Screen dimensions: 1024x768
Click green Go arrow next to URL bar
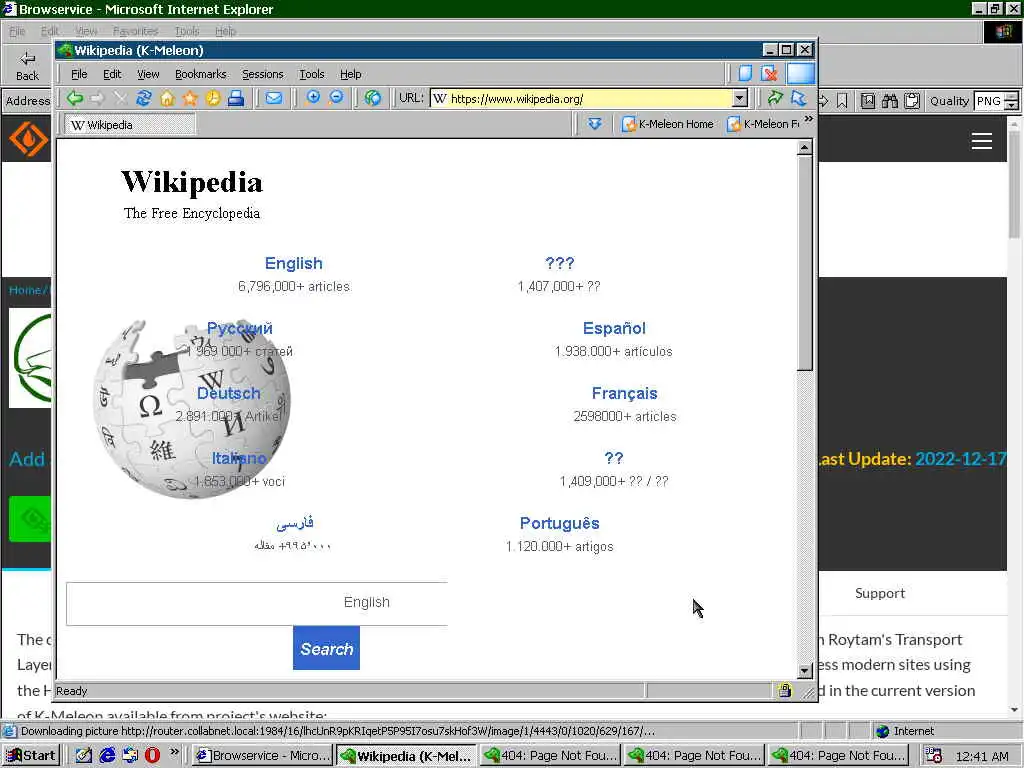click(x=775, y=98)
